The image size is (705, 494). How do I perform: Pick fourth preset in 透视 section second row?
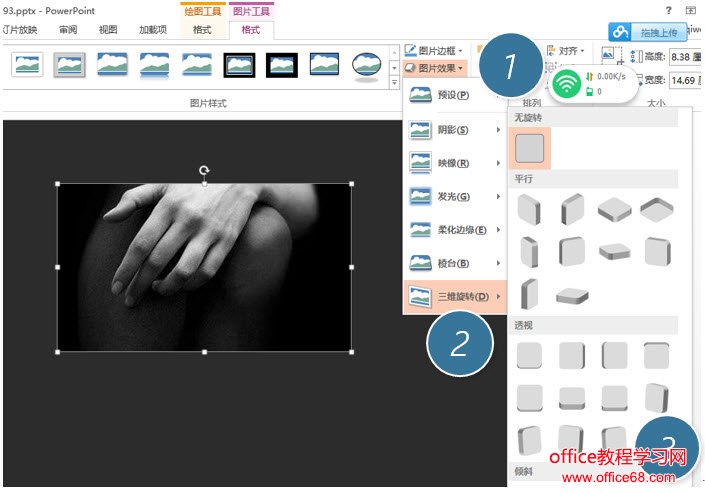coord(657,398)
